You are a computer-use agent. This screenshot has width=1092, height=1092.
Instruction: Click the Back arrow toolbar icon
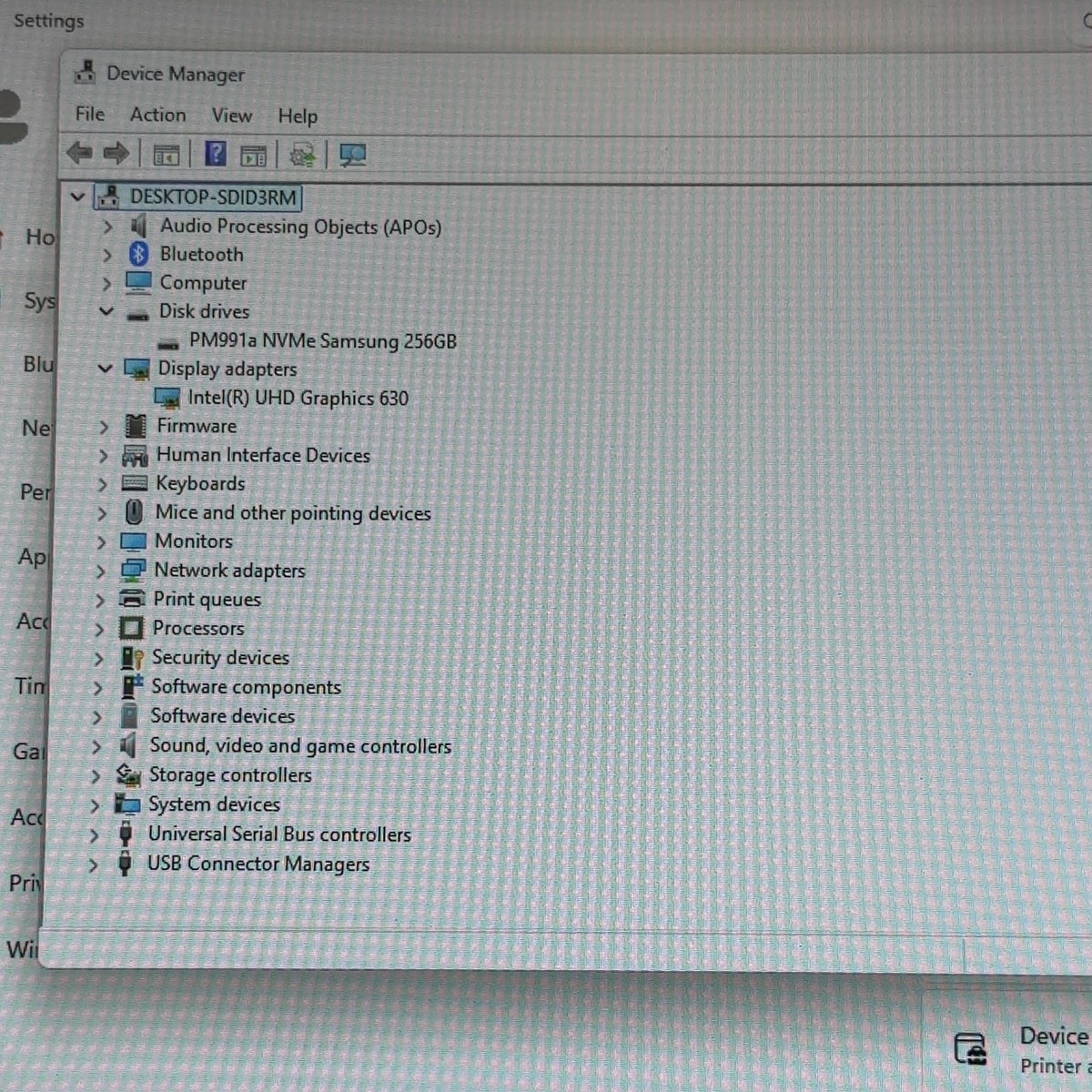80,153
